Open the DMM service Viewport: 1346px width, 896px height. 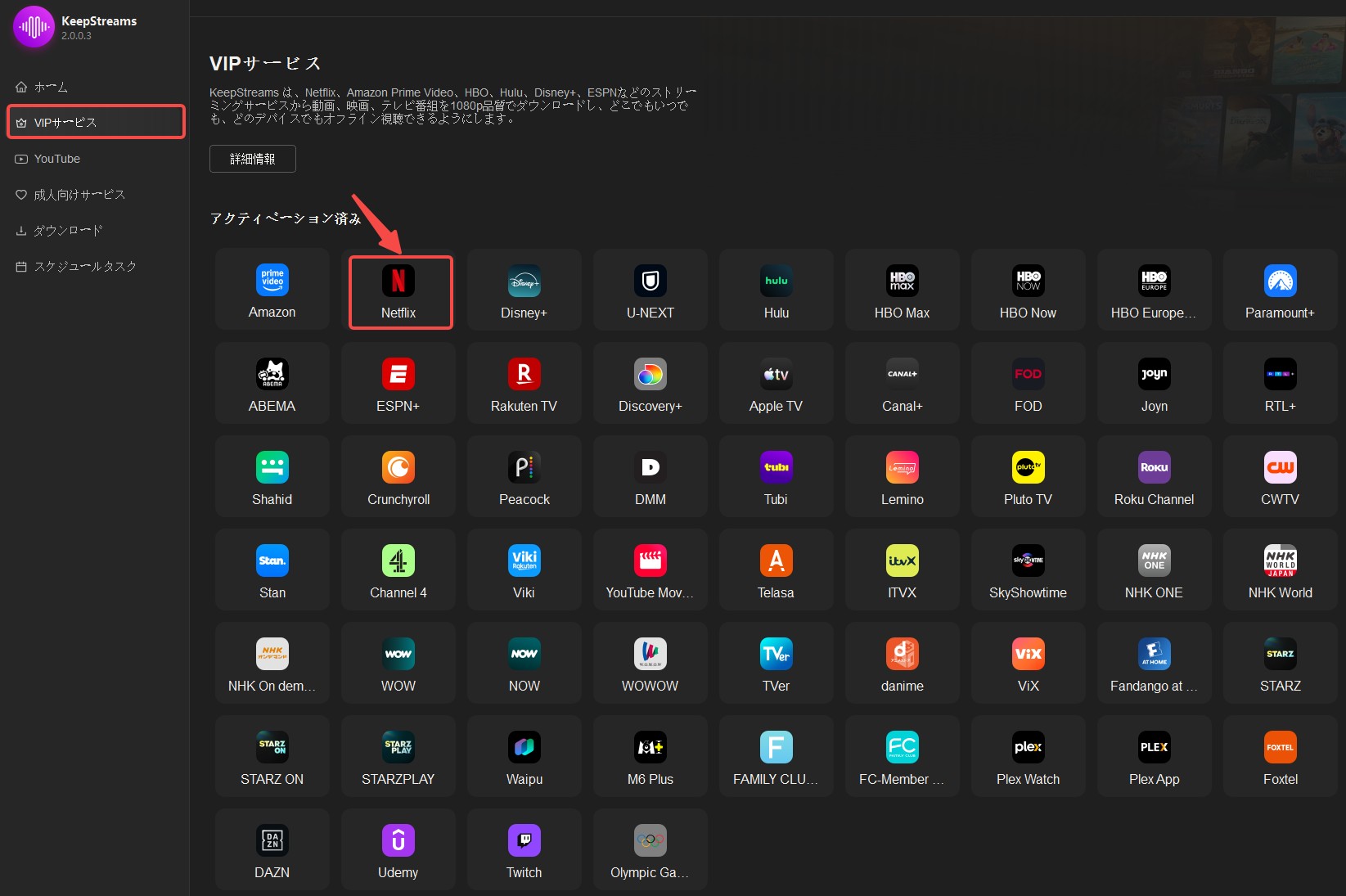(650, 476)
